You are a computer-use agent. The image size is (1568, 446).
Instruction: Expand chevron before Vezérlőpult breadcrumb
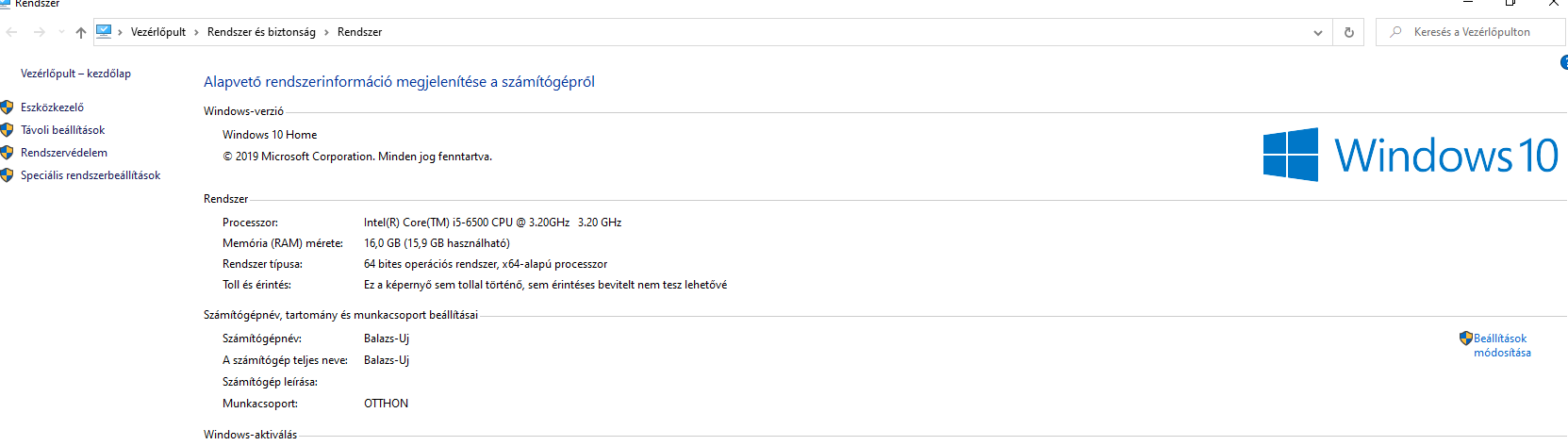(121, 32)
